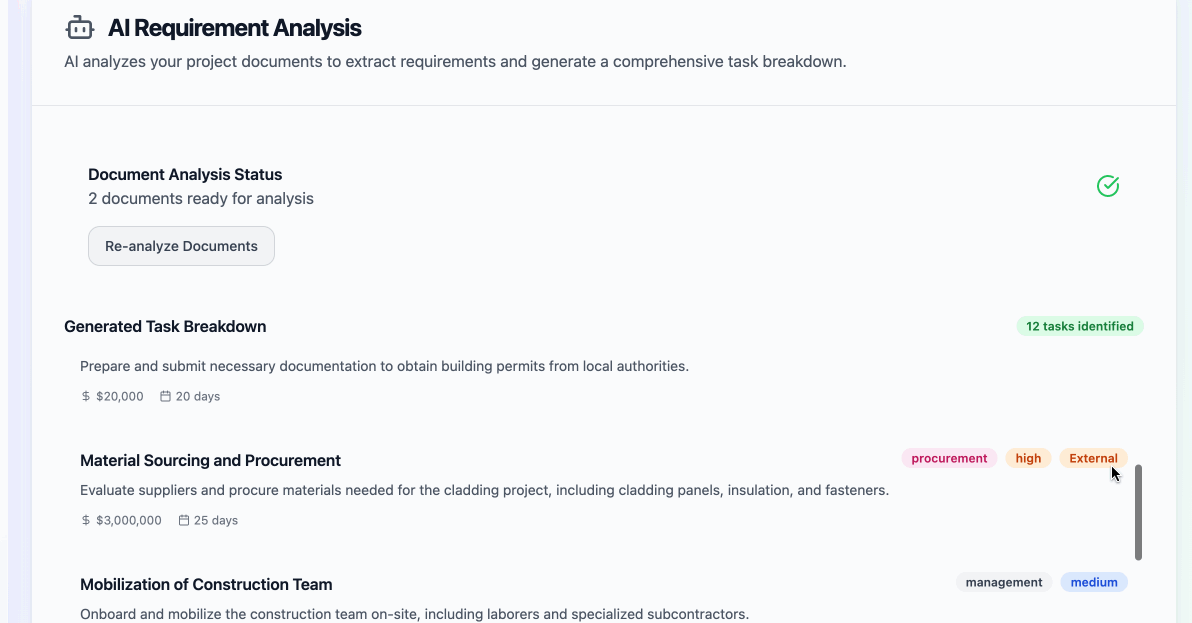1192x623 pixels.
Task: Click the 2 documents ready for analysis text
Action: (201, 198)
